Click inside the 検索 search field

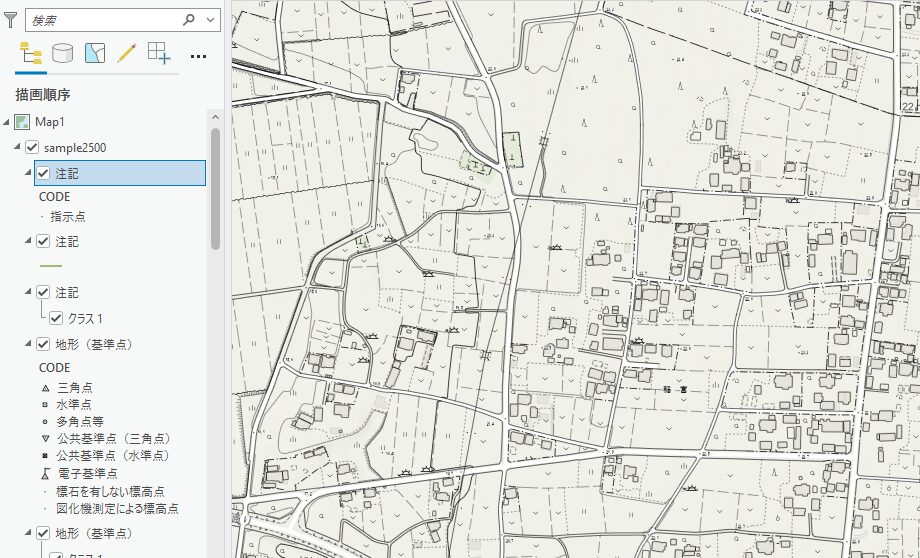point(100,20)
